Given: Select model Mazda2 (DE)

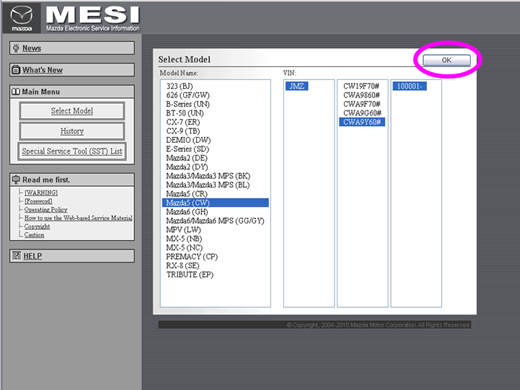Looking at the screenshot, I should [187, 158].
